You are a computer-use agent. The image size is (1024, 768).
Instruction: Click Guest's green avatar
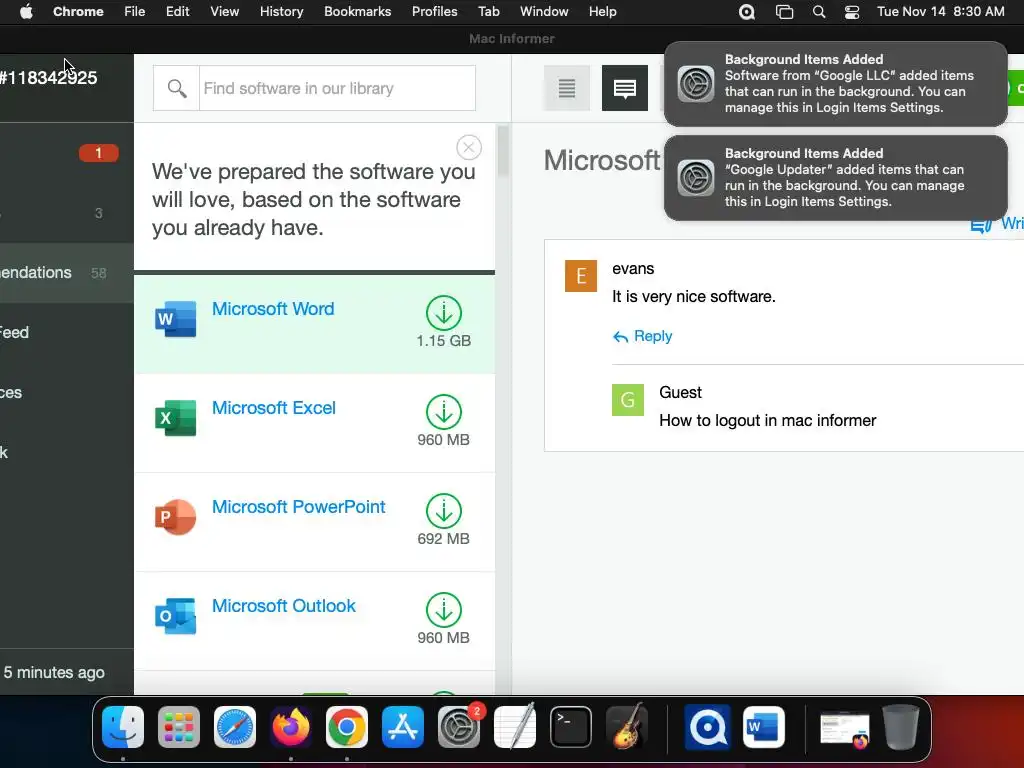pos(628,400)
